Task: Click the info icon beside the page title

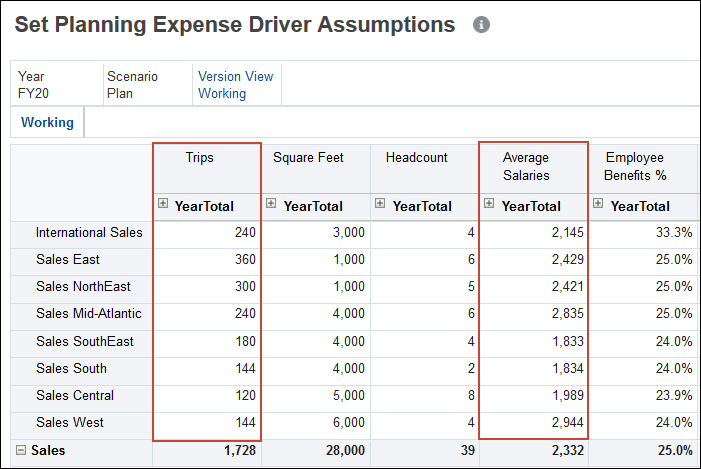Action: [x=481, y=24]
